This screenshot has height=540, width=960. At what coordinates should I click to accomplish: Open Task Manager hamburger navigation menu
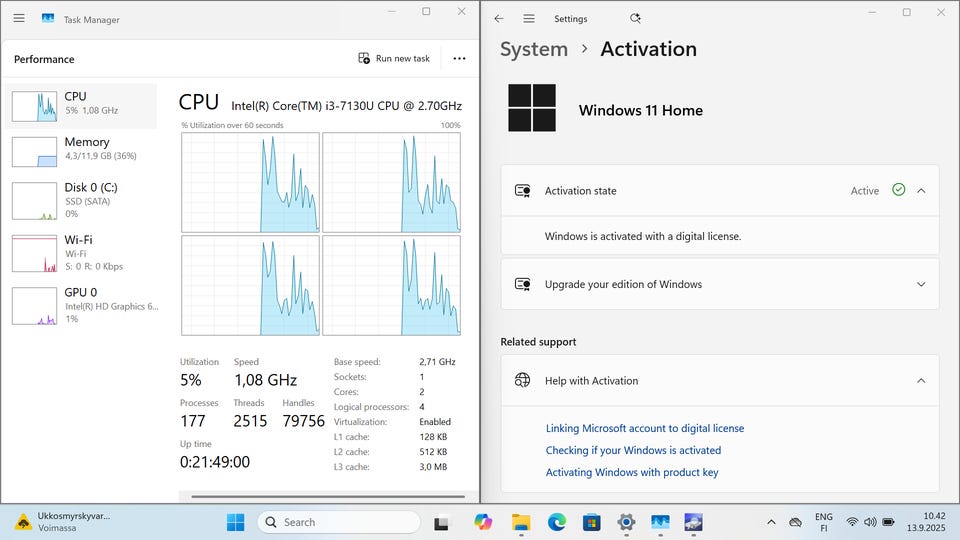tap(19, 18)
